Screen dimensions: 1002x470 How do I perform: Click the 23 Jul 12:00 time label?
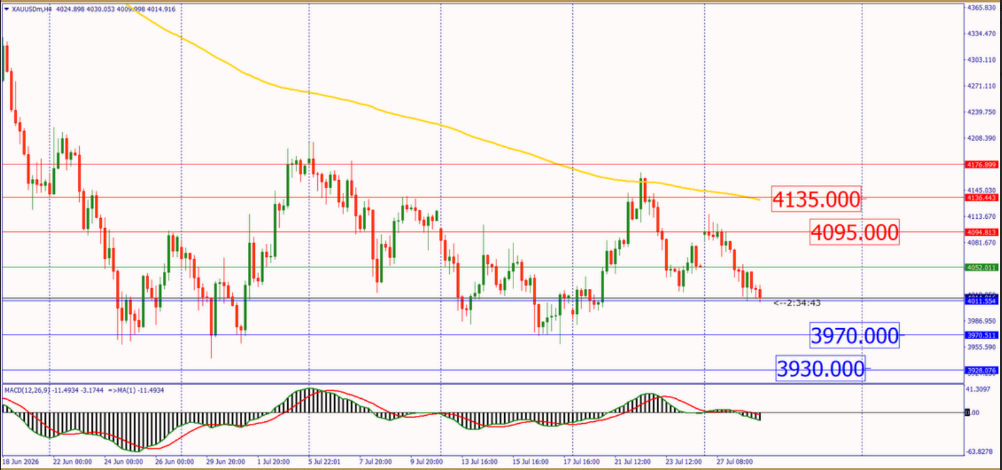click(x=685, y=461)
